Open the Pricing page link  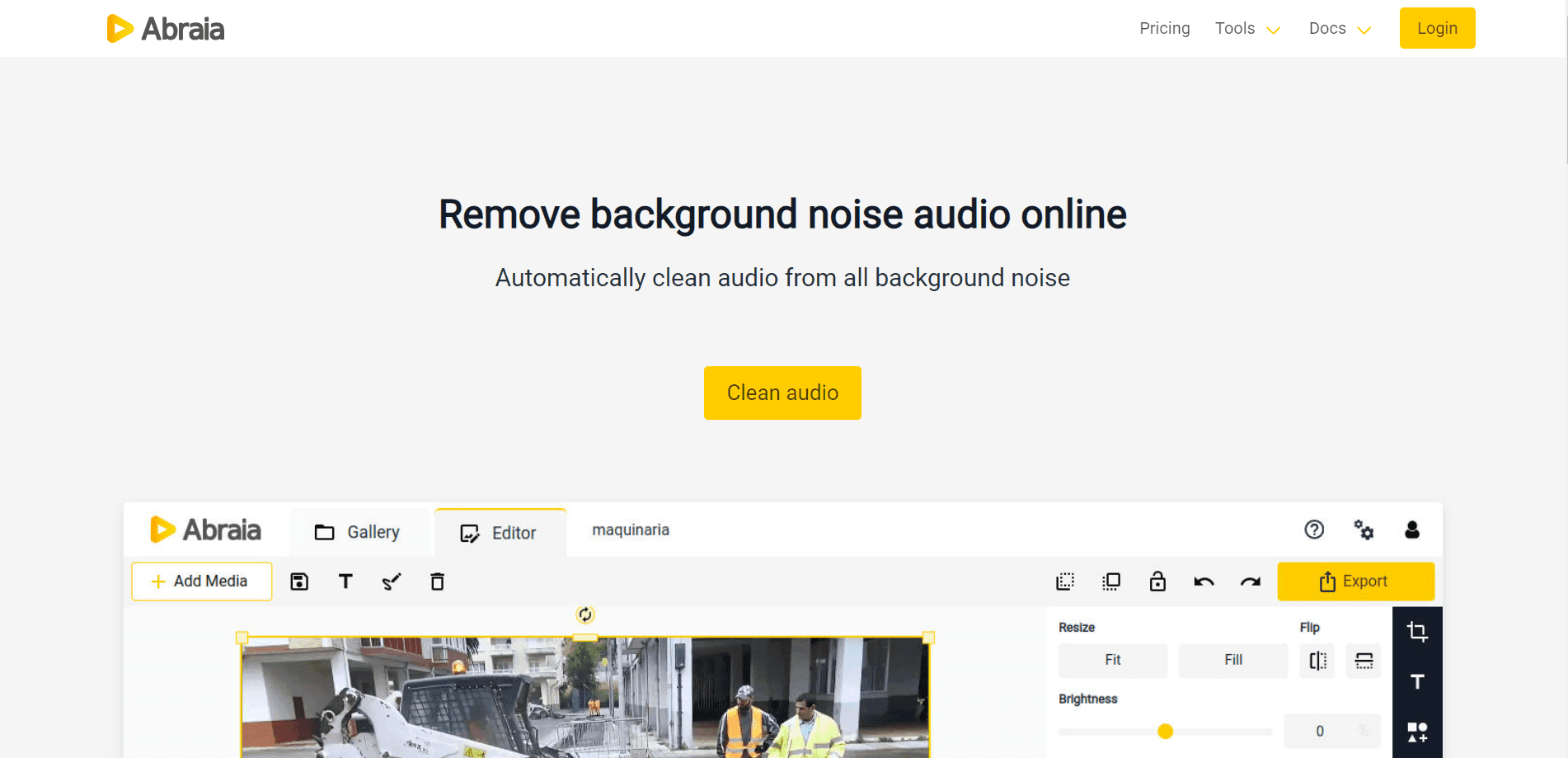(x=1164, y=28)
